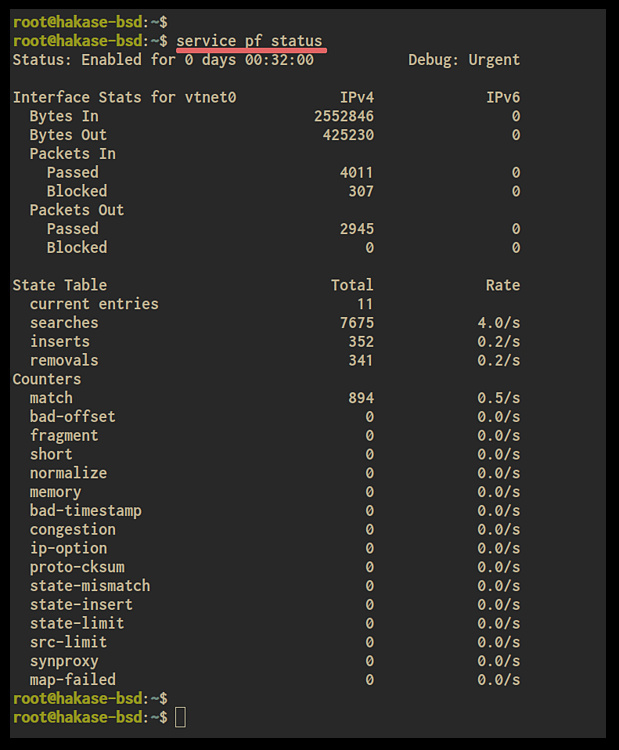Click the searches total value 7675
Screen dimensions: 619x750
pos(357,323)
